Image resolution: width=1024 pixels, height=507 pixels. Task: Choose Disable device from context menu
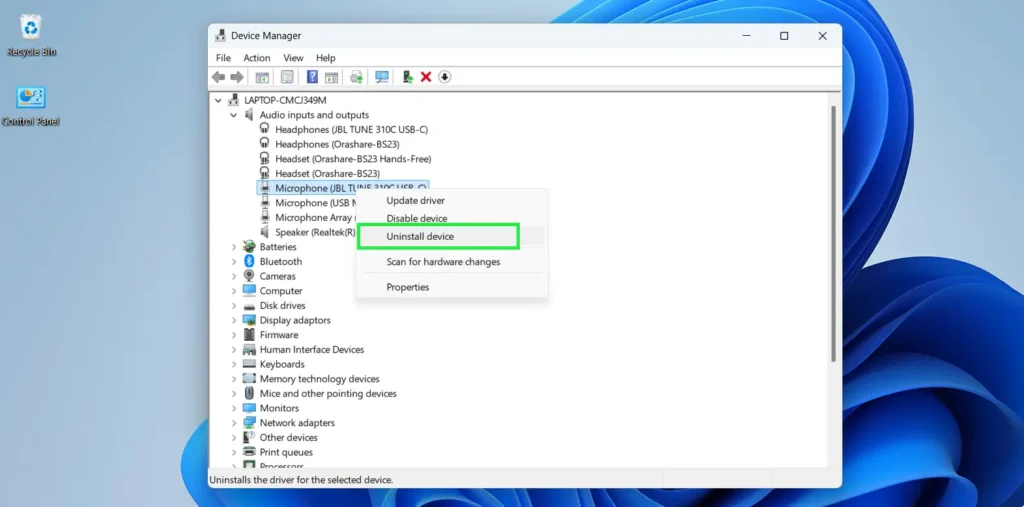(x=452, y=218)
